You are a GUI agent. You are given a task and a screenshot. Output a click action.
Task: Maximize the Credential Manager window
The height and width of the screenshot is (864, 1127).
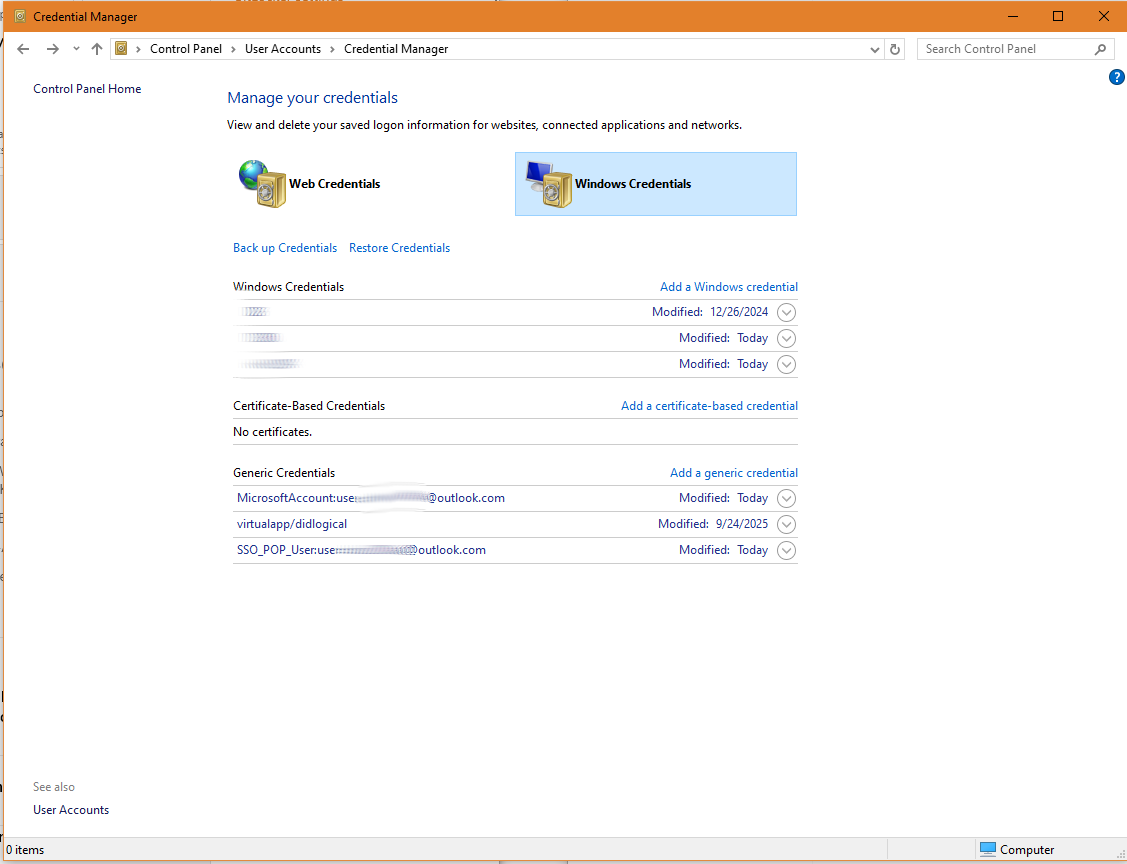(x=1058, y=16)
